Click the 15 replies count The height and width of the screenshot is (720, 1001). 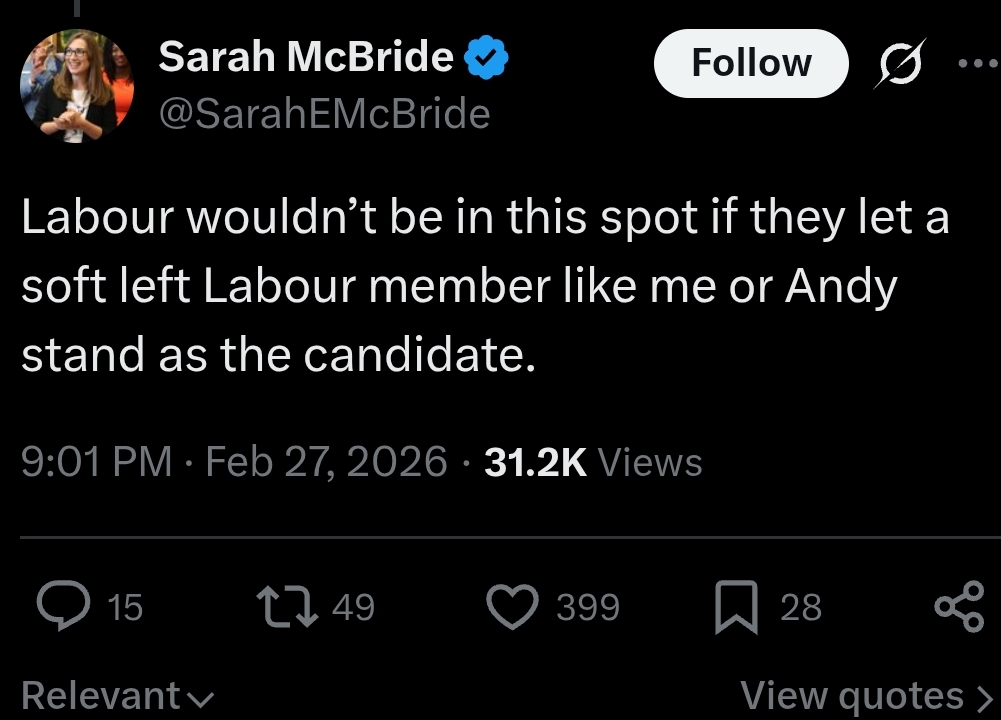[x=125, y=607]
